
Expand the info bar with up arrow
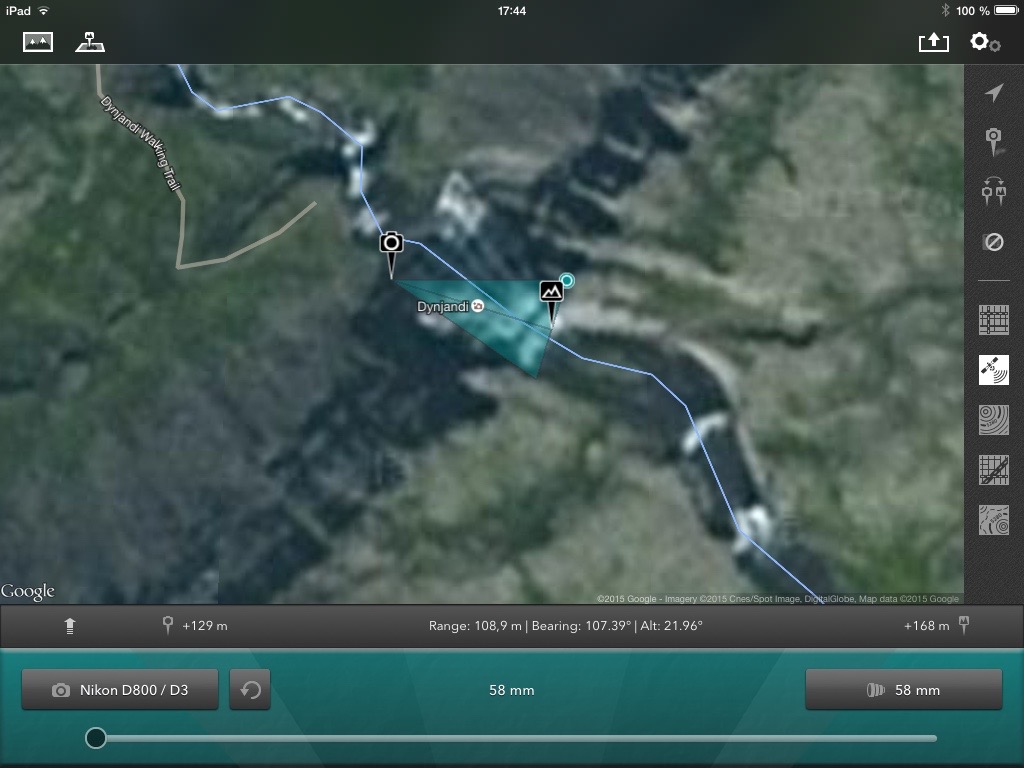click(x=70, y=626)
